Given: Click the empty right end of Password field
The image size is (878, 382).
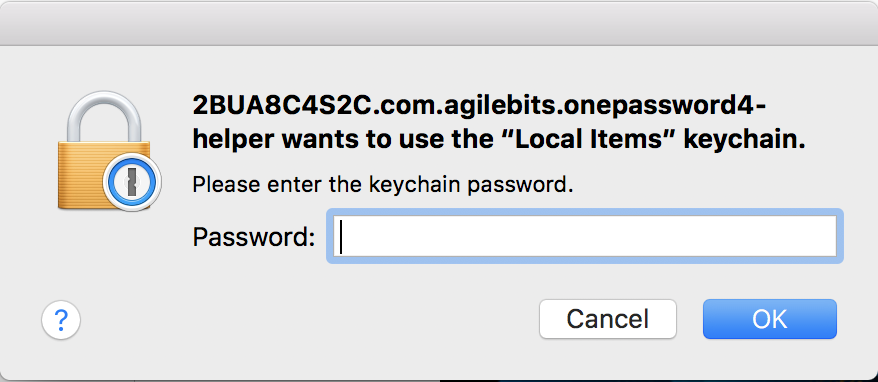Looking at the screenshot, I should pyautogui.click(x=784, y=236).
